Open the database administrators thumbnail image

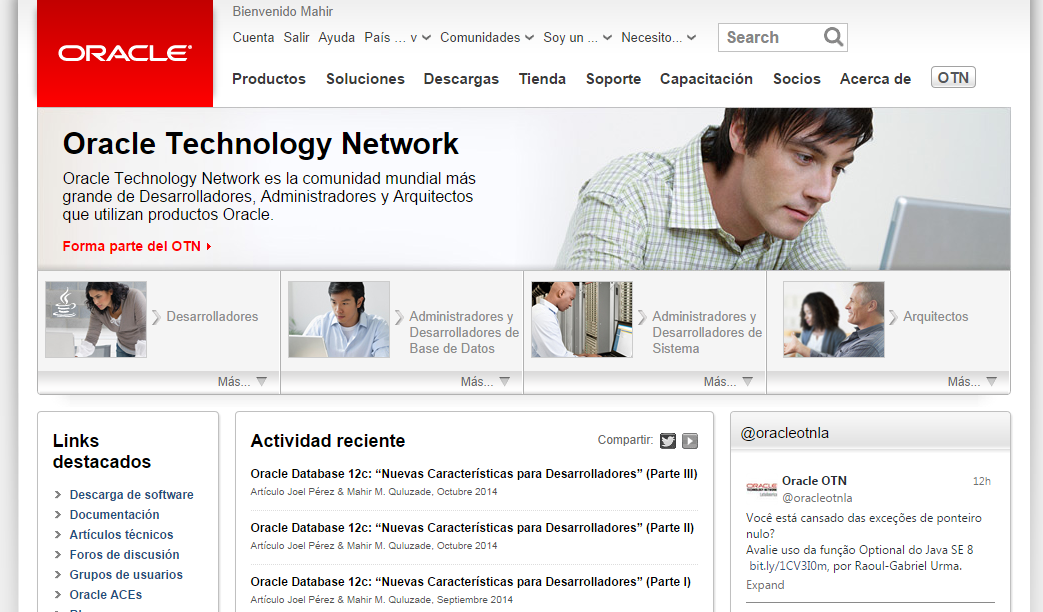(339, 319)
